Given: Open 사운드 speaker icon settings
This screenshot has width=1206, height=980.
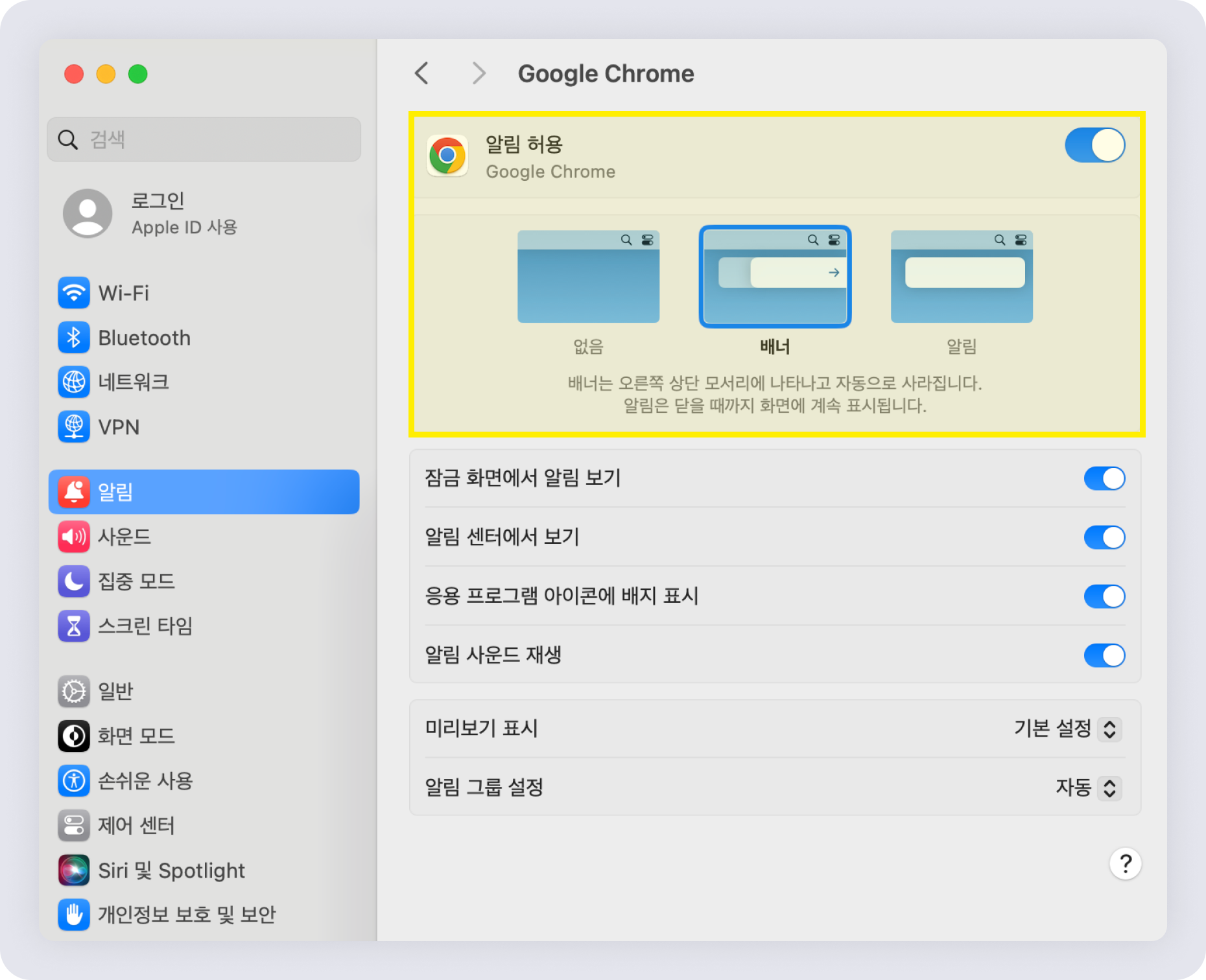Looking at the screenshot, I should point(74,537).
